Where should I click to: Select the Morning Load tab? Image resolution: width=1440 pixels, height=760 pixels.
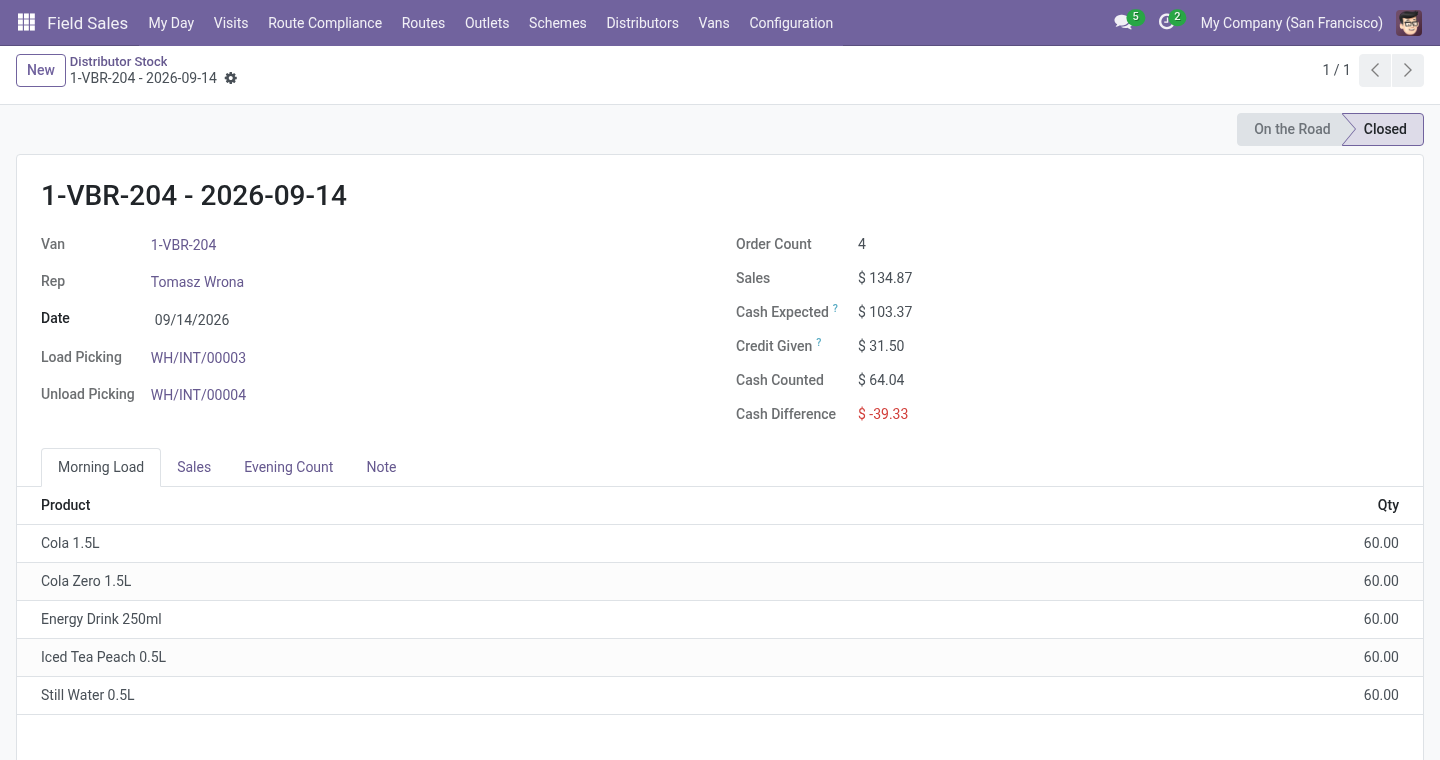101,467
